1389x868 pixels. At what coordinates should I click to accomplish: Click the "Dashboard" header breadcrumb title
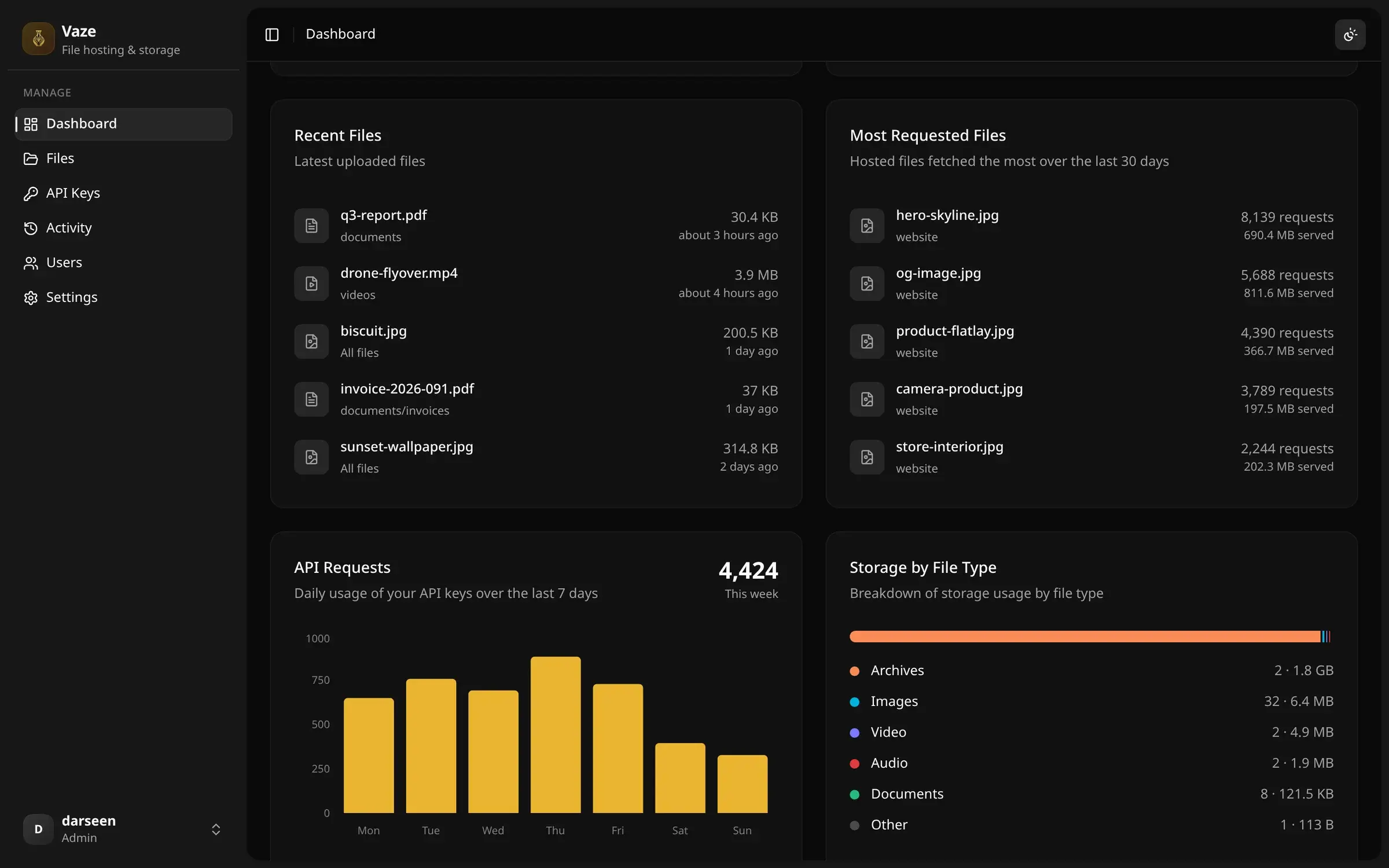(x=340, y=34)
